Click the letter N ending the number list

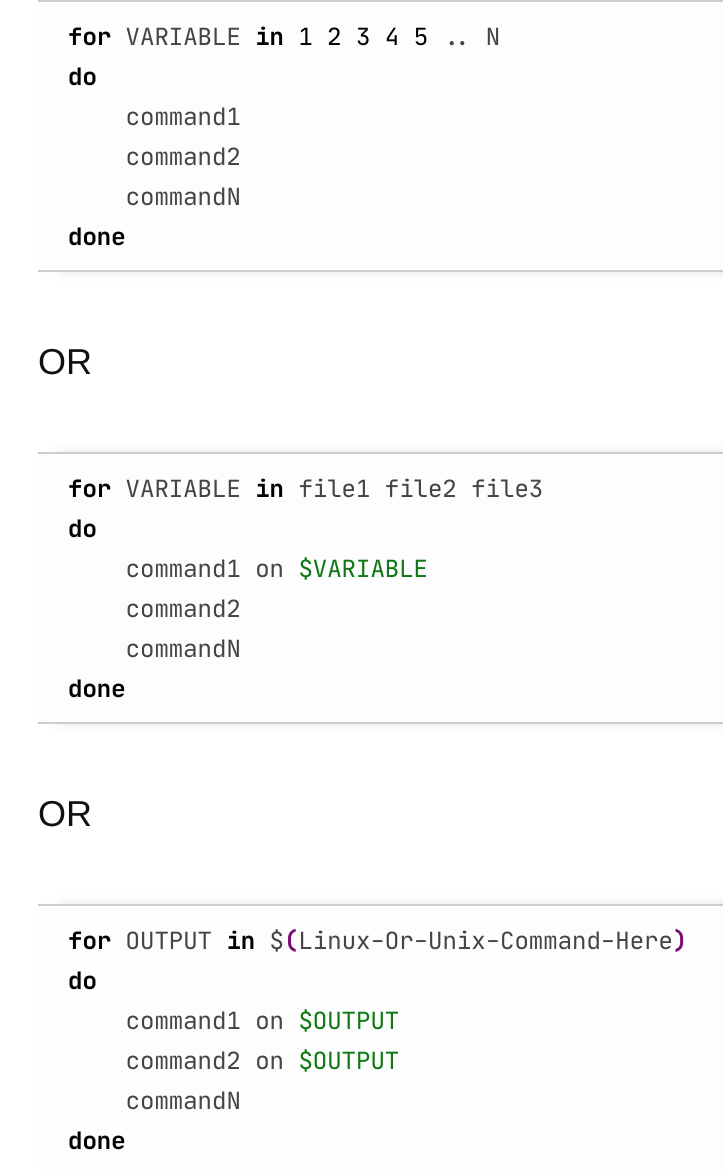492,37
